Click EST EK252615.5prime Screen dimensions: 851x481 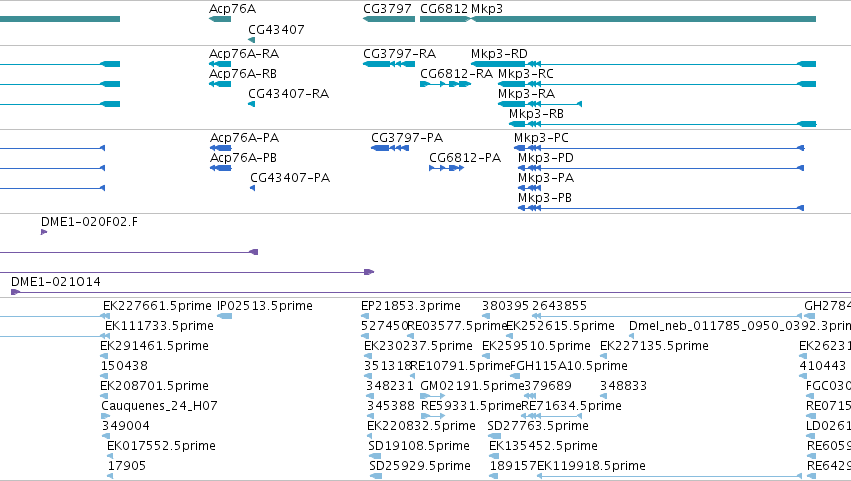point(560,326)
